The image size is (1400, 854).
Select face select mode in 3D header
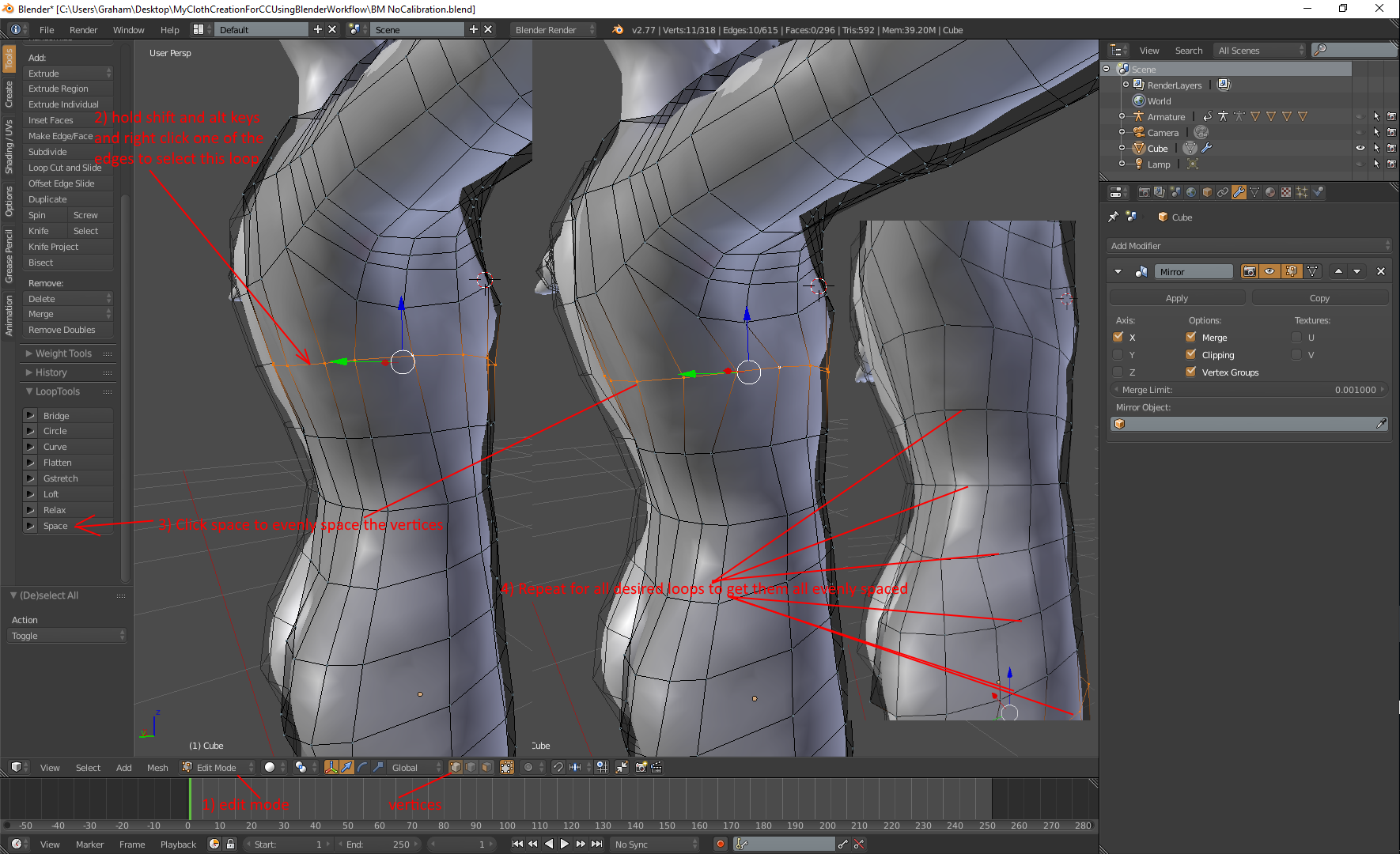coord(487,767)
